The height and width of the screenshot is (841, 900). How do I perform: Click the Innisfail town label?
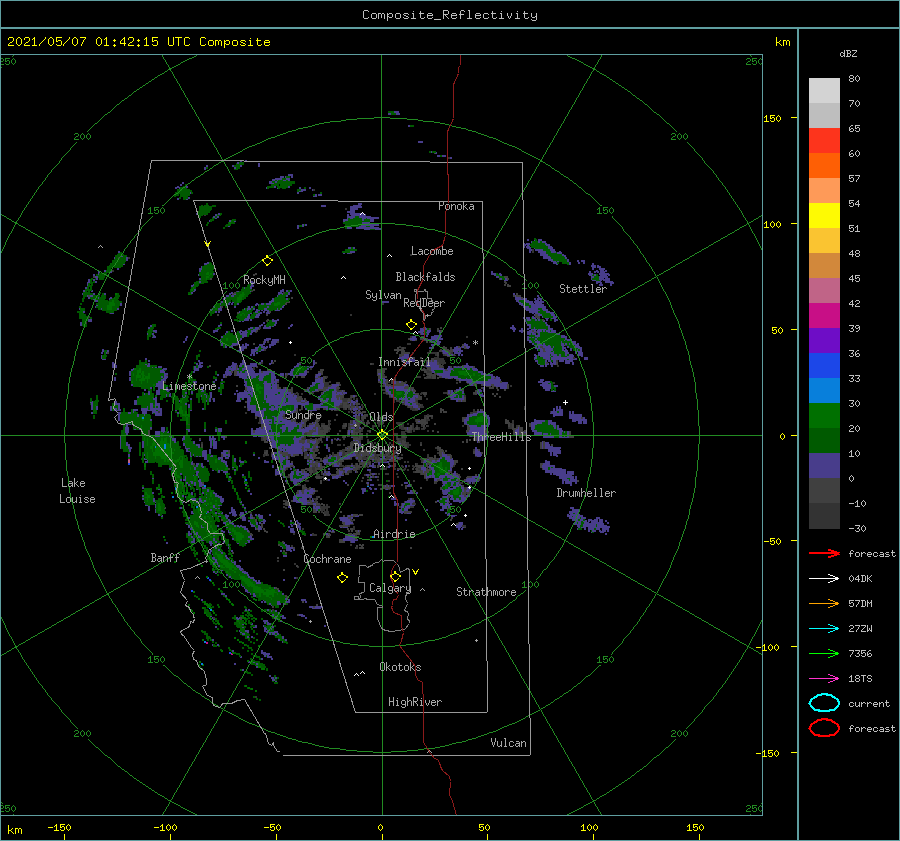click(404, 362)
